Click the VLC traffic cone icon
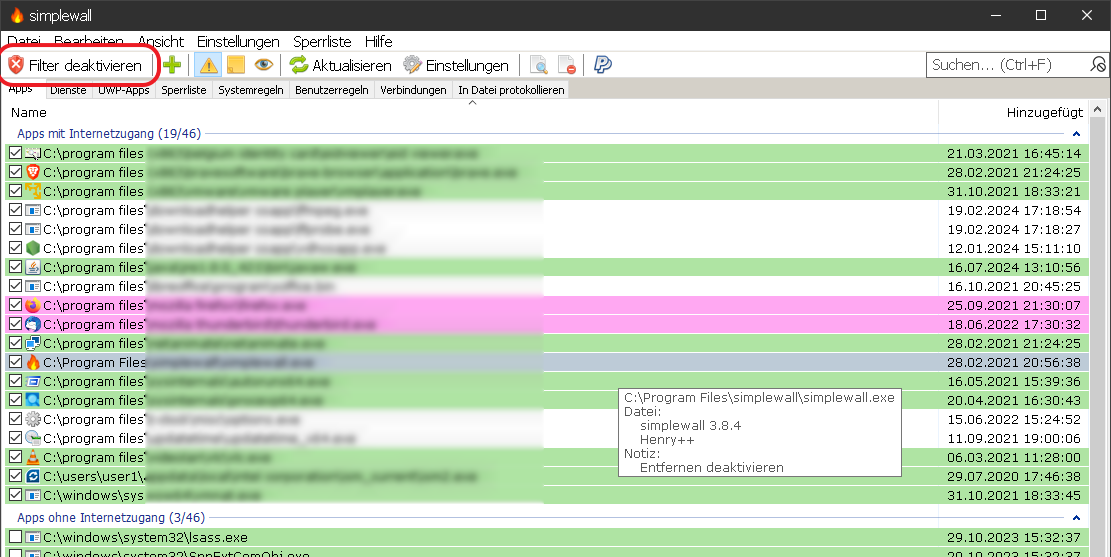The height and width of the screenshot is (557, 1111). [x=33, y=457]
